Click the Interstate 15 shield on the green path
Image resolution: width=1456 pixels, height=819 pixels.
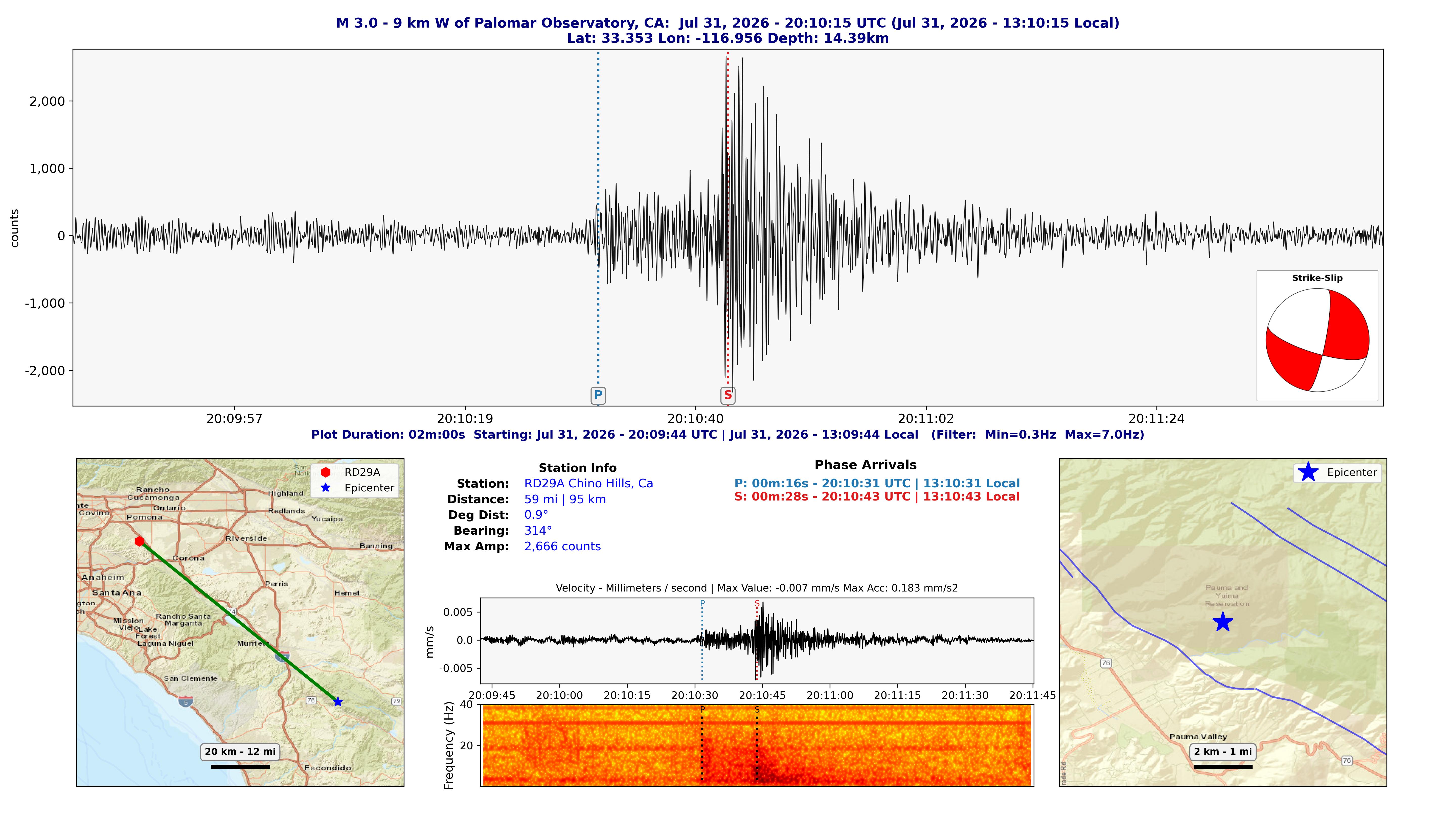[x=283, y=656]
